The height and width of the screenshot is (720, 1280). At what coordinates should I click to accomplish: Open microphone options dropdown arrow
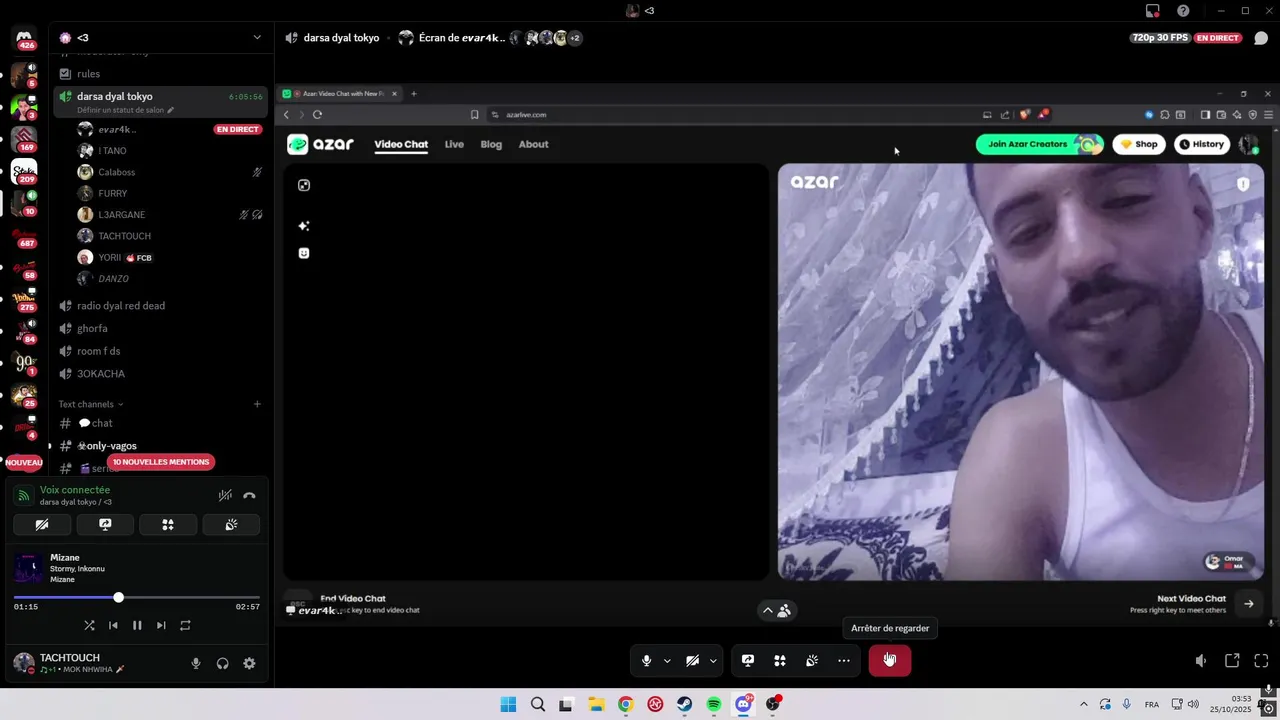pyautogui.click(x=667, y=661)
